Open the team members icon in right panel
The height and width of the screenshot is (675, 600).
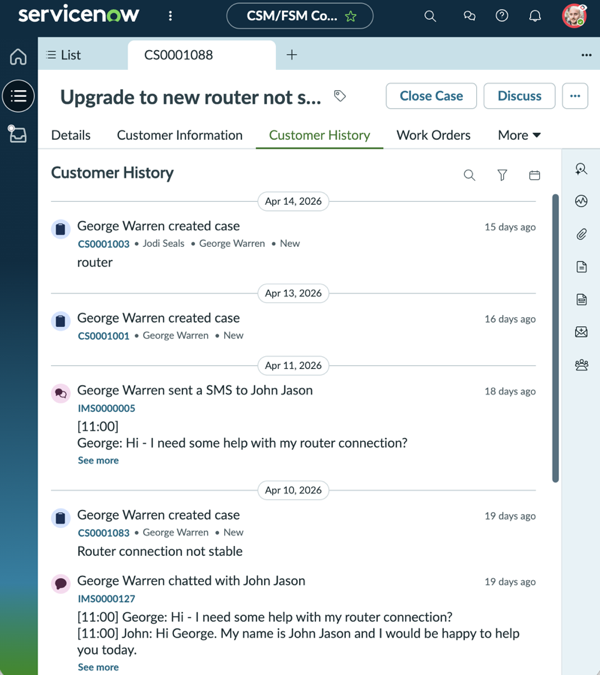point(581,365)
